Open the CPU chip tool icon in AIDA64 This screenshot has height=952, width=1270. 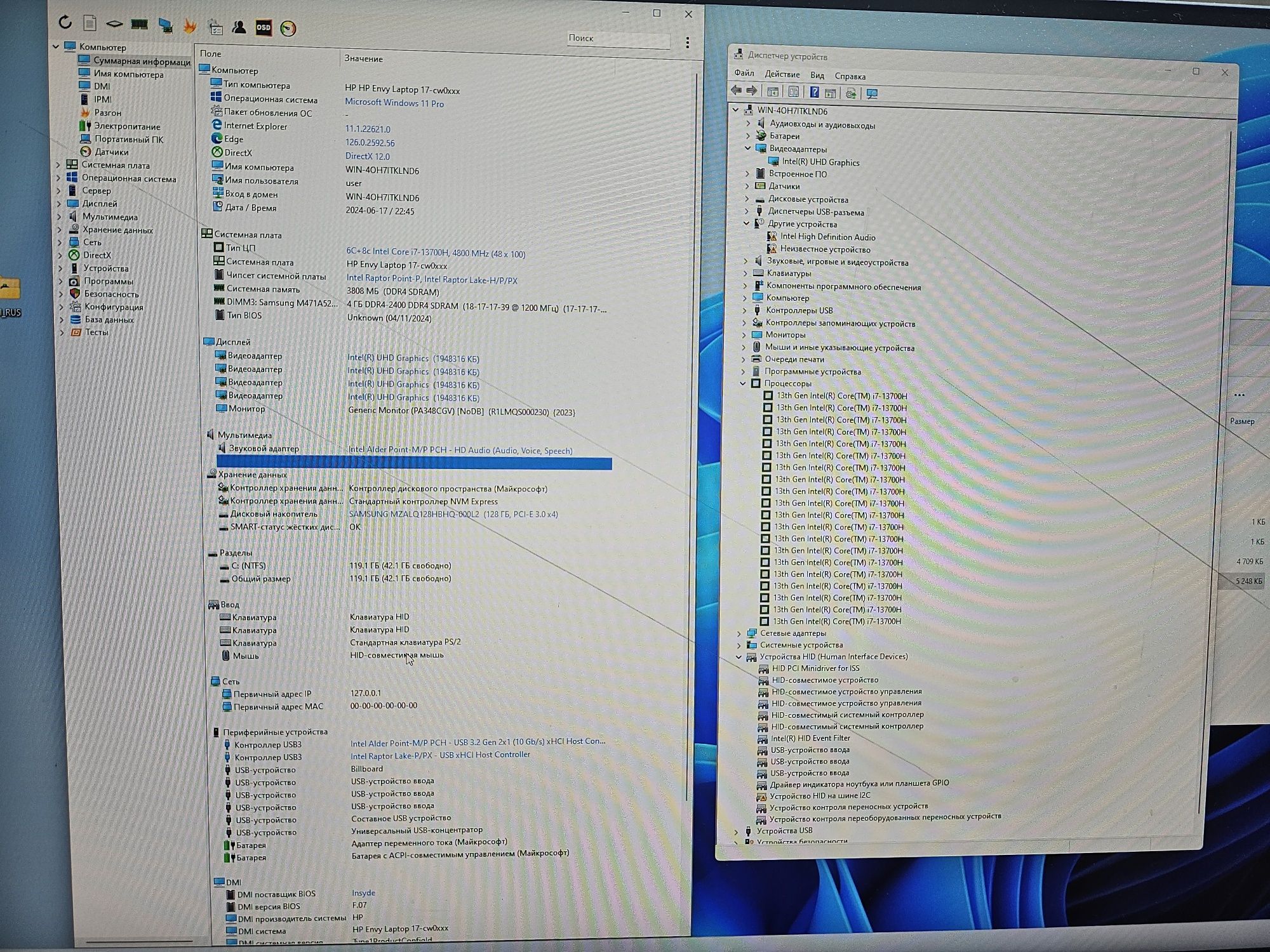(114, 24)
